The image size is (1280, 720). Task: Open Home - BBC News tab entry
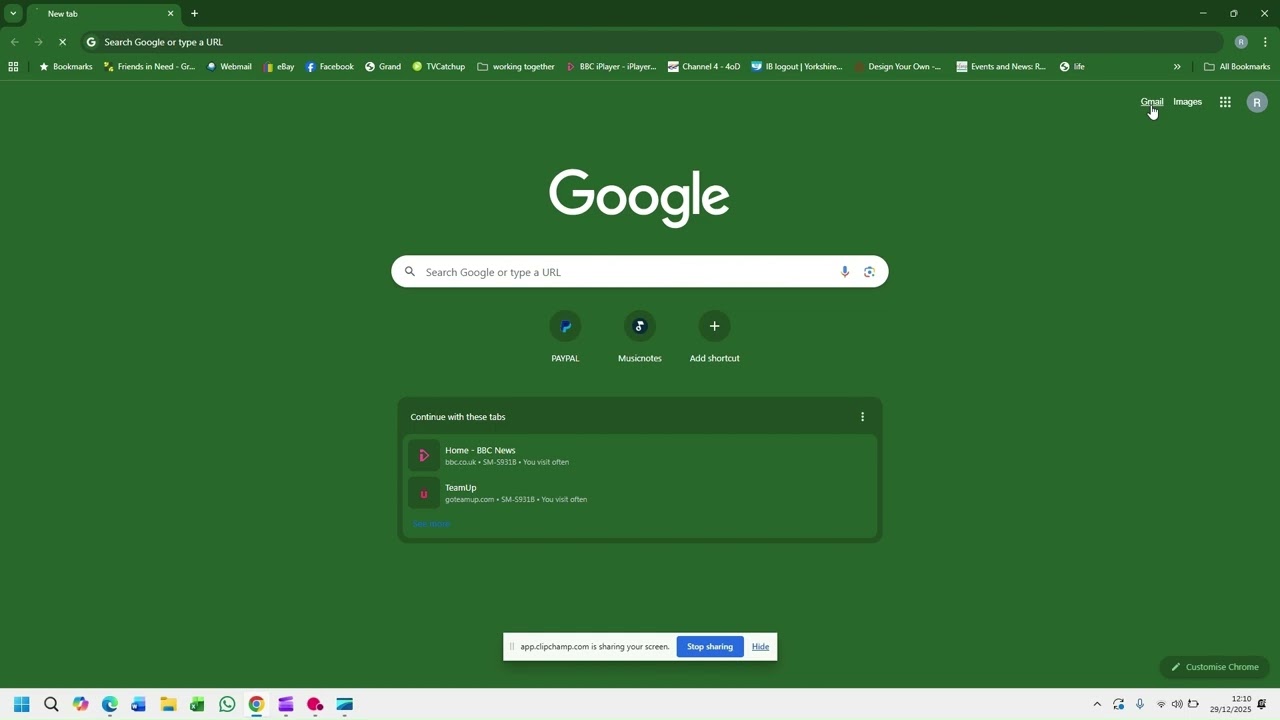pos(640,456)
